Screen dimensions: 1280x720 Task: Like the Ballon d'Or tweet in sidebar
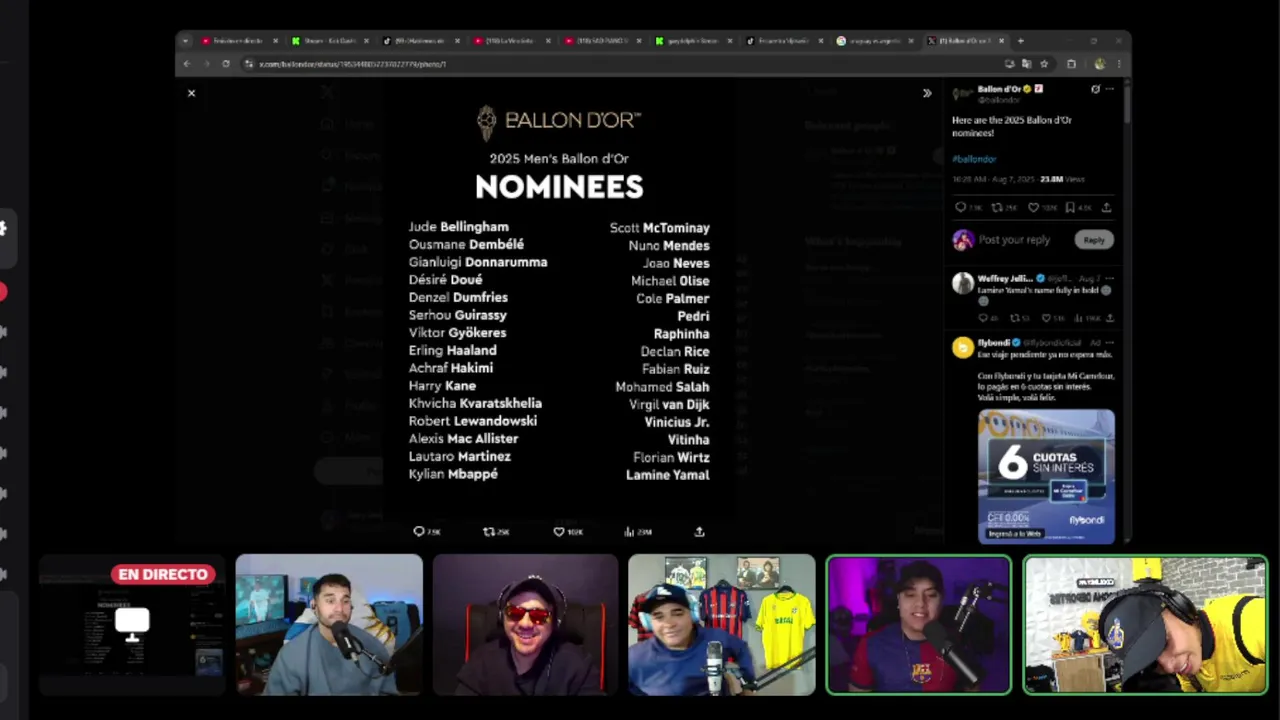click(1033, 208)
